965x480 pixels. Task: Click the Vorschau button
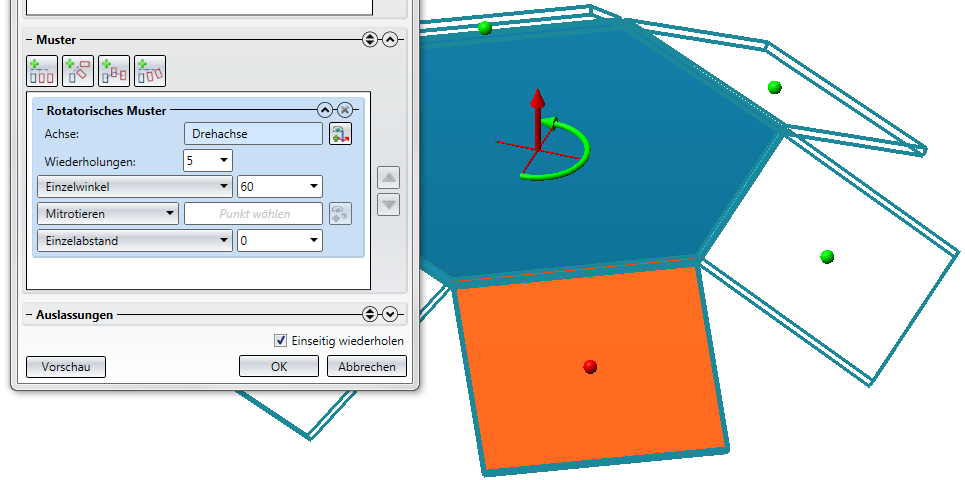click(x=66, y=367)
